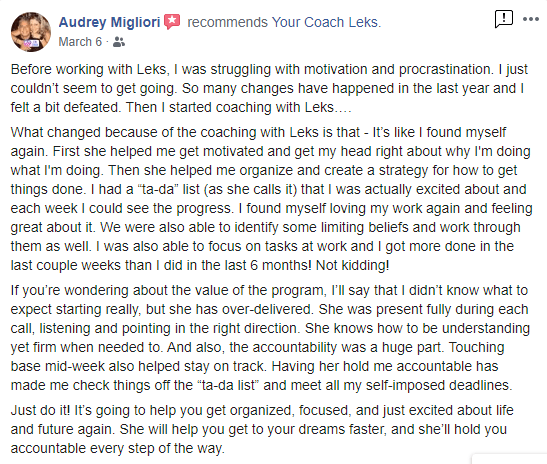Click the text "accountable every step of the way"

pos(118,449)
